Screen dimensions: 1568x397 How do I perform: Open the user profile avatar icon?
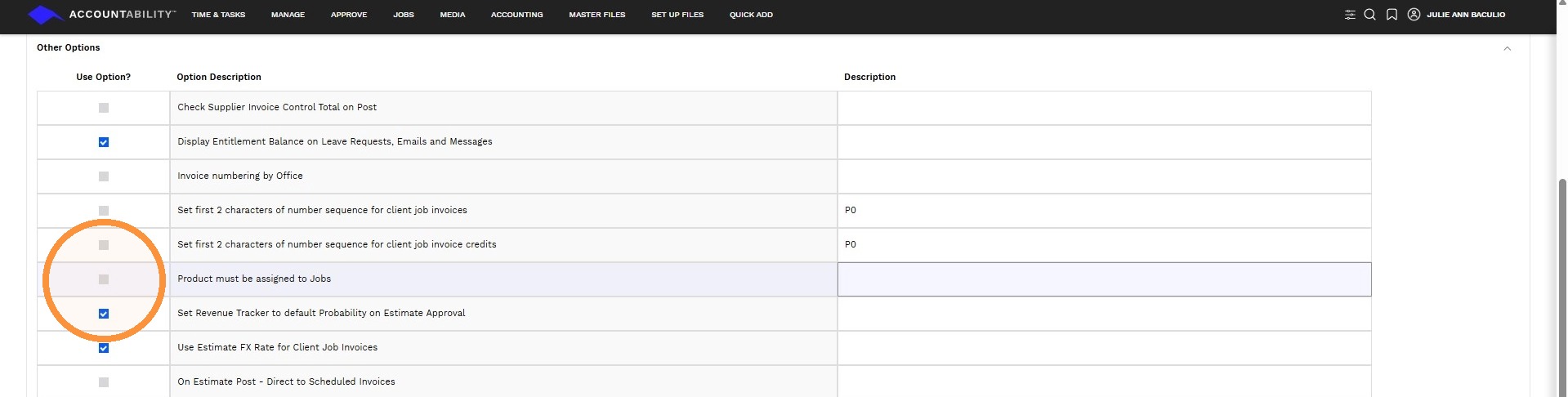click(1414, 14)
